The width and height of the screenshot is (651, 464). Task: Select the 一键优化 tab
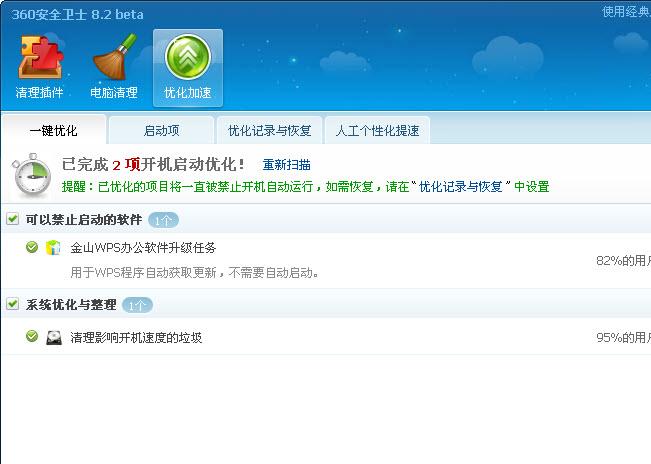[54, 130]
